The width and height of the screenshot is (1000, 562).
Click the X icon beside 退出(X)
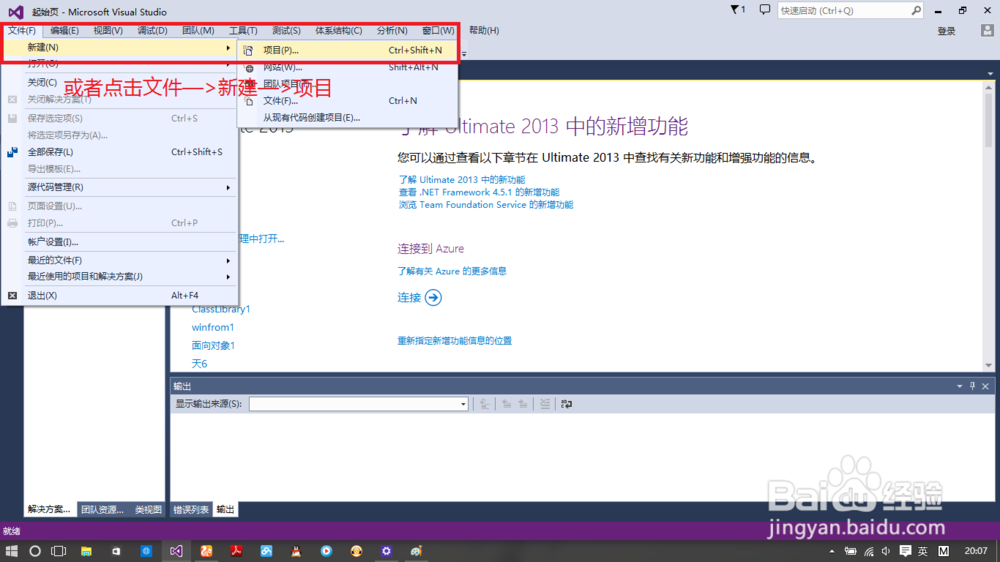coord(12,295)
